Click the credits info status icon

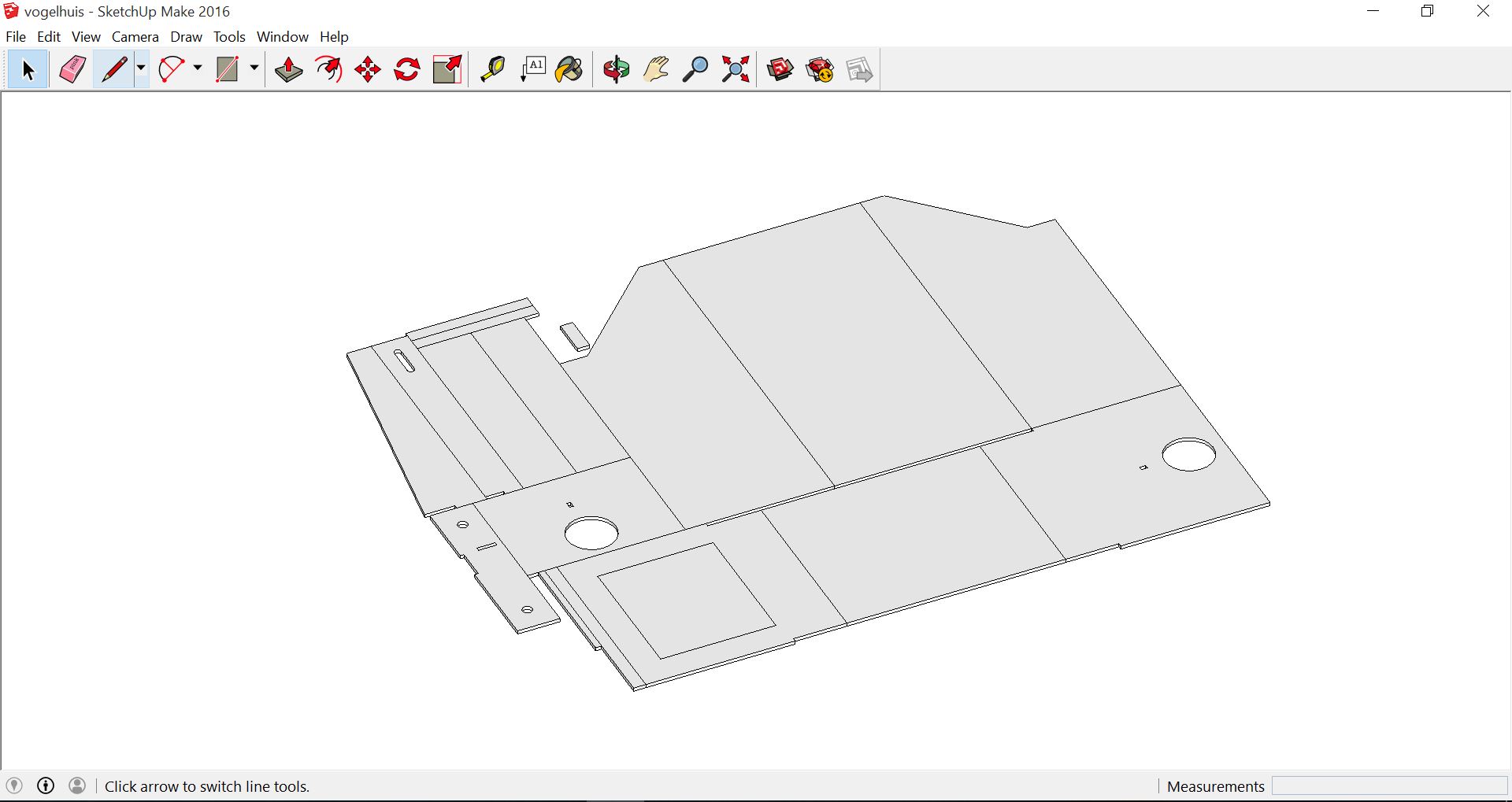(46, 785)
